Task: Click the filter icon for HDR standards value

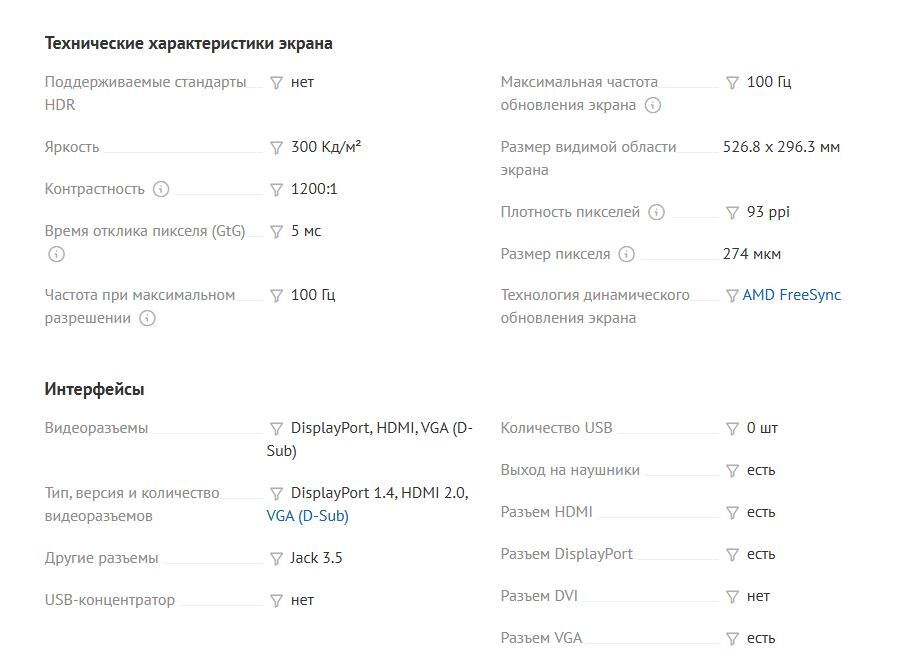Action: tap(277, 82)
